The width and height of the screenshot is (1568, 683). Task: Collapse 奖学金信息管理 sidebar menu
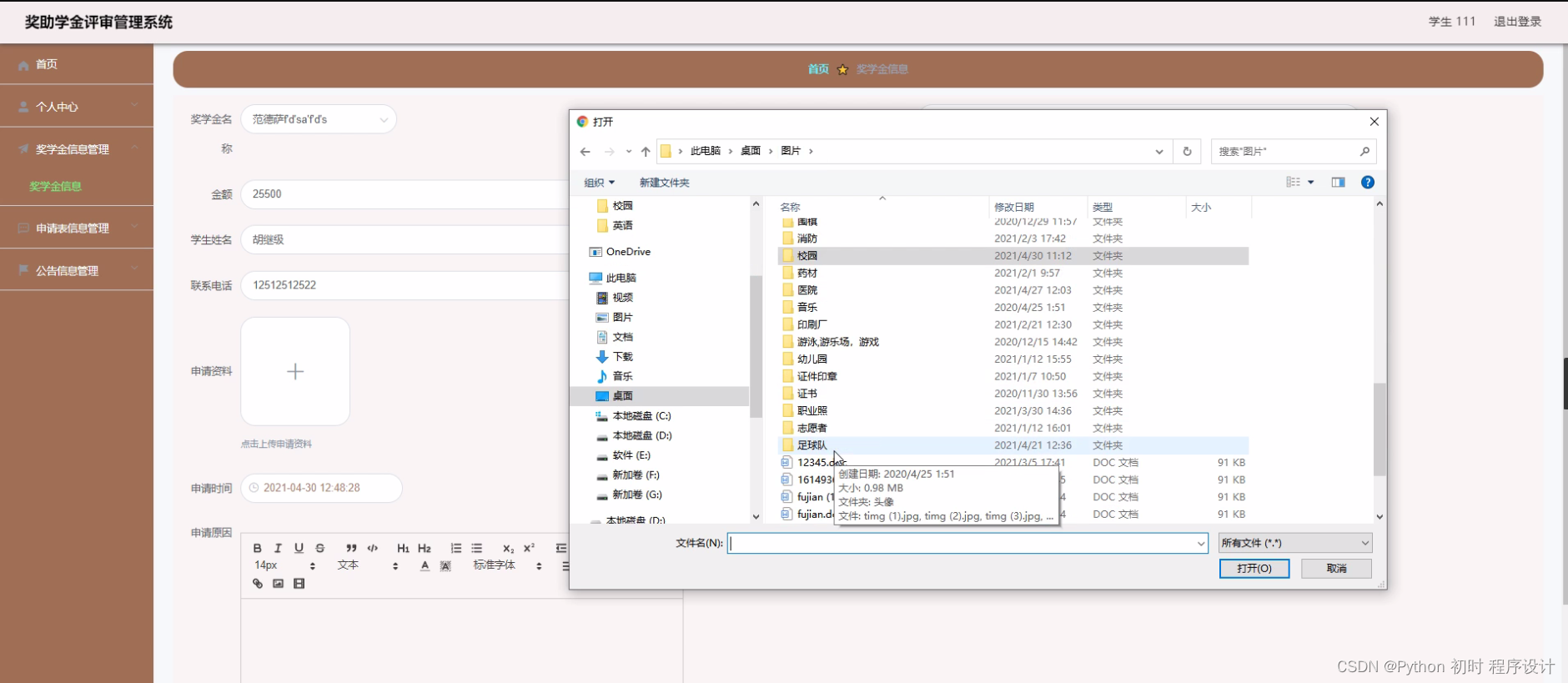(77, 149)
